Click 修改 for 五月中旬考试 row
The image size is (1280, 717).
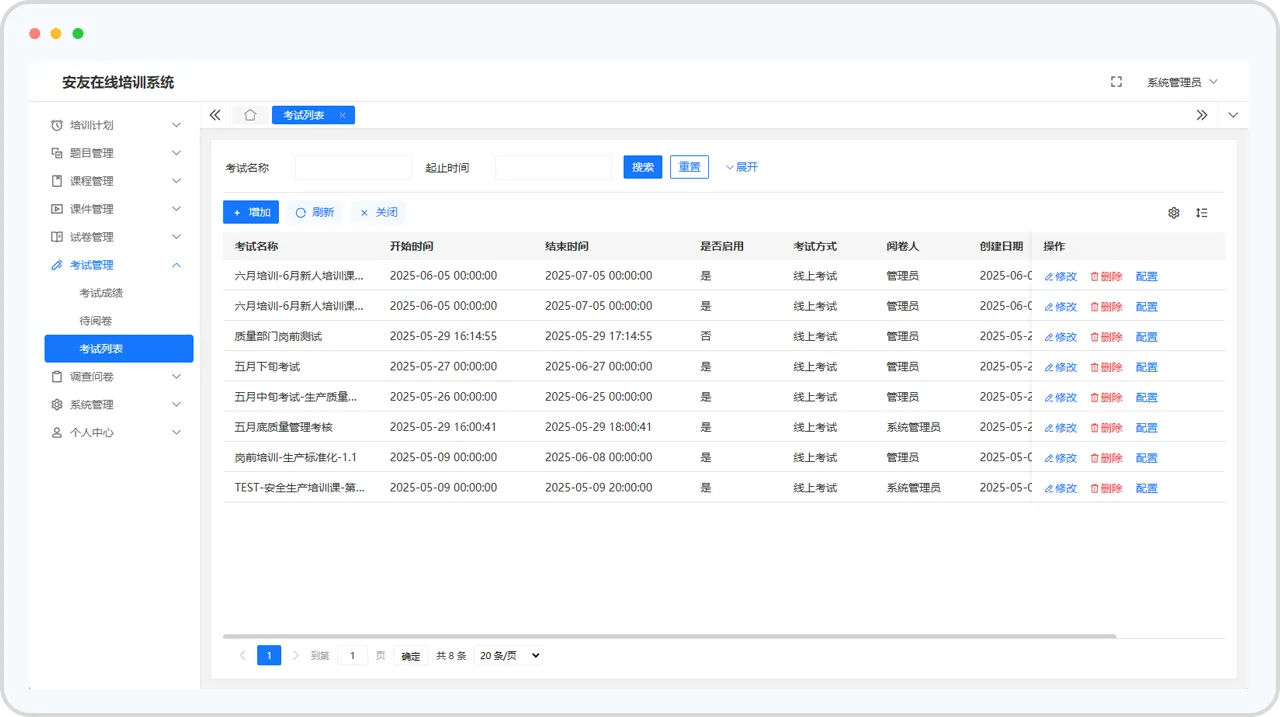(x=1061, y=397)
